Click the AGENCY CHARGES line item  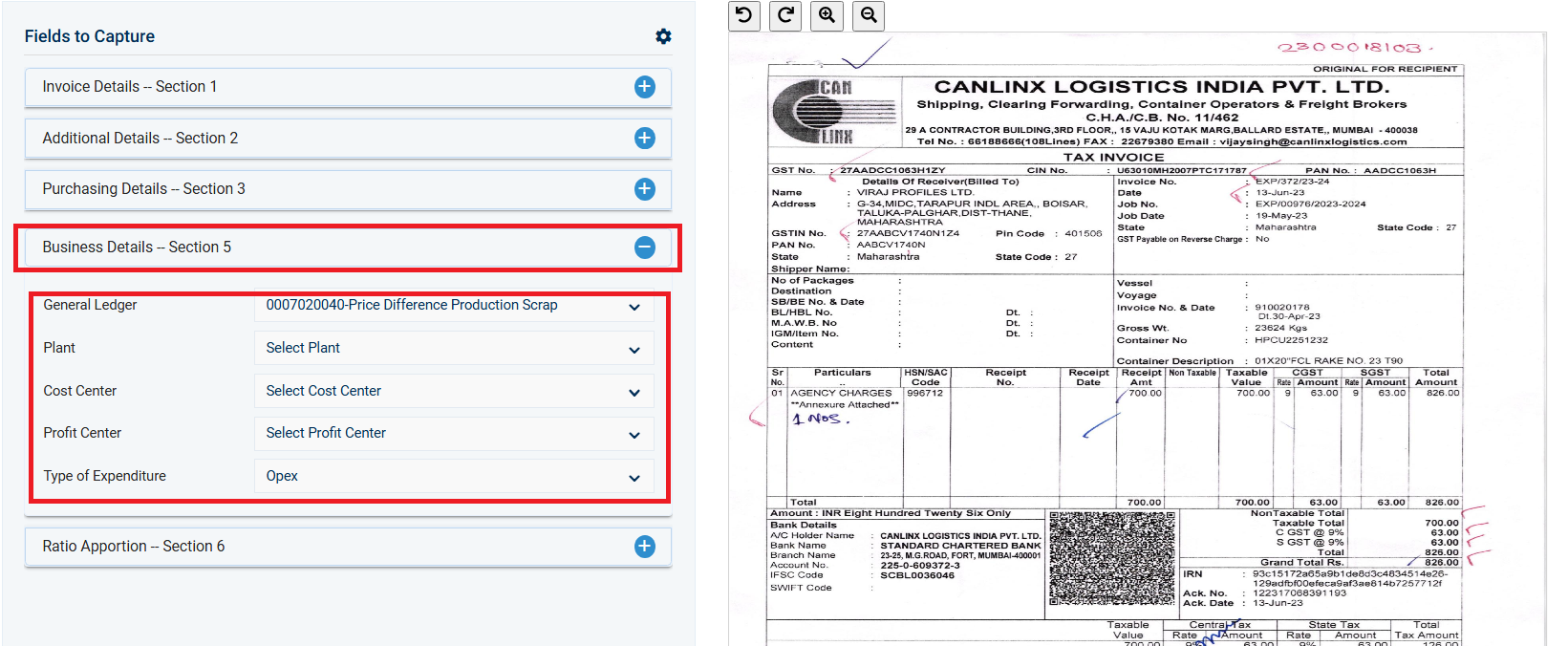coord(841,393)
